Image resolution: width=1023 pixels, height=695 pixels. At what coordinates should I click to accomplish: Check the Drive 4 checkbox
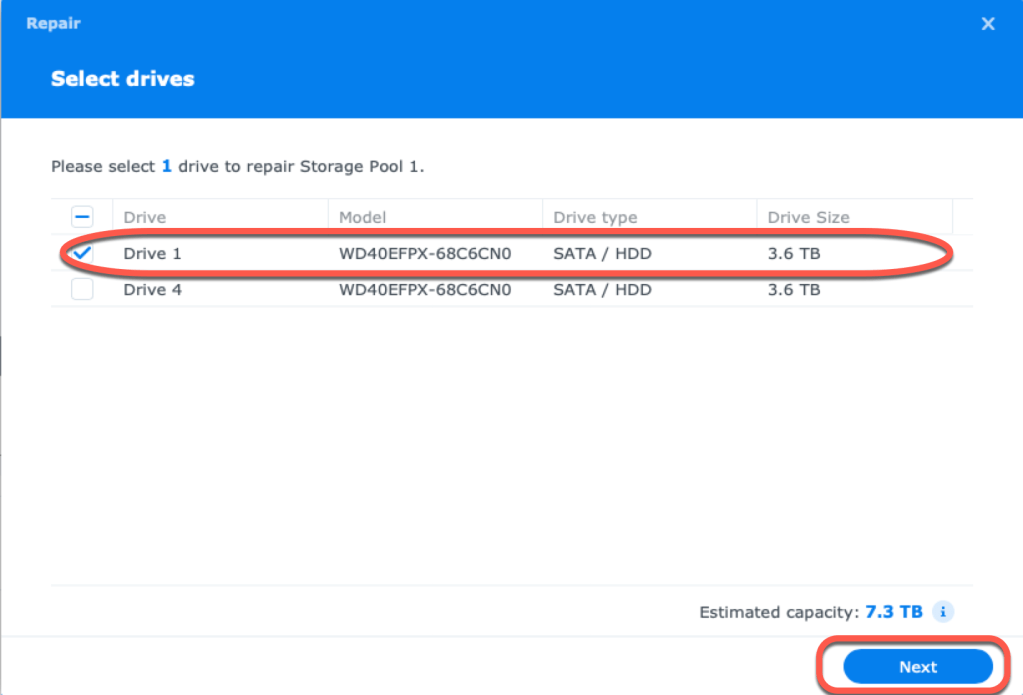pos(82,290)
